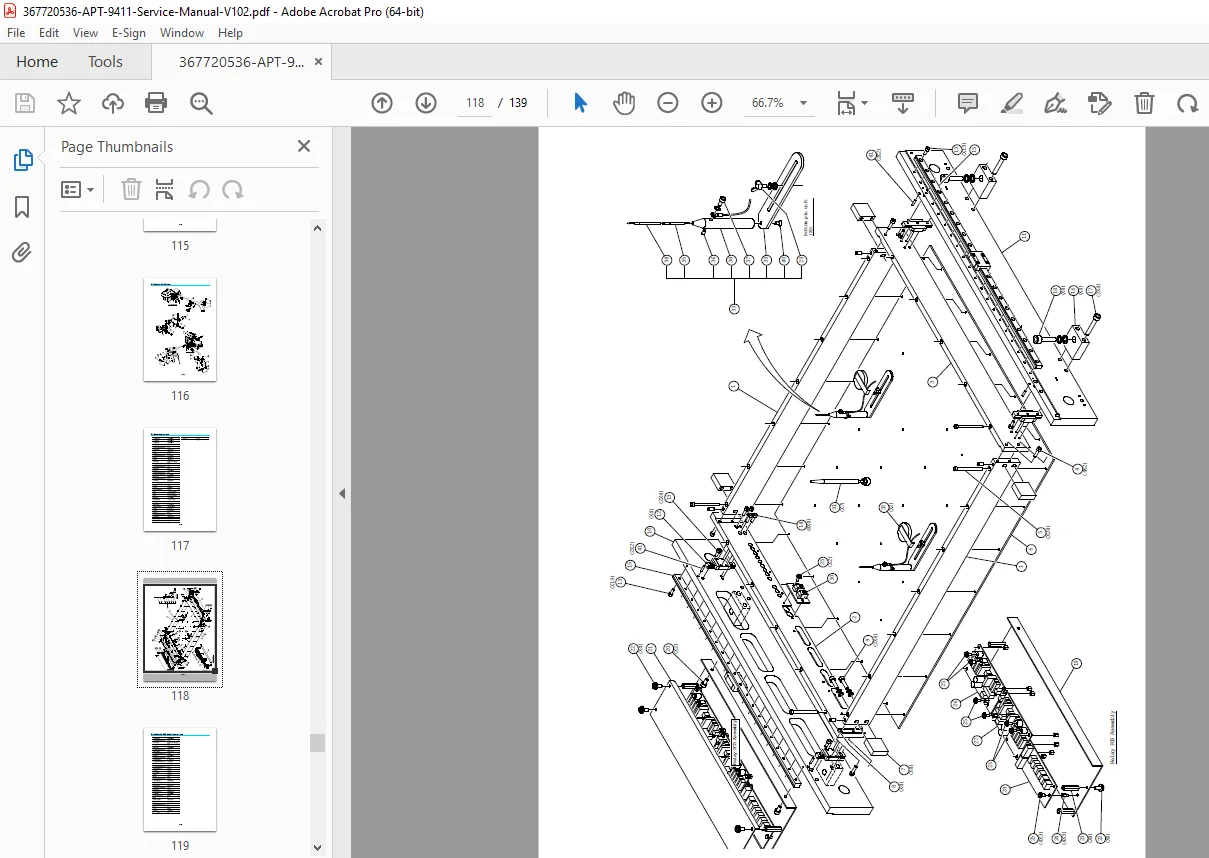Select the page 119 thumbnail

(x=180, y=780)
